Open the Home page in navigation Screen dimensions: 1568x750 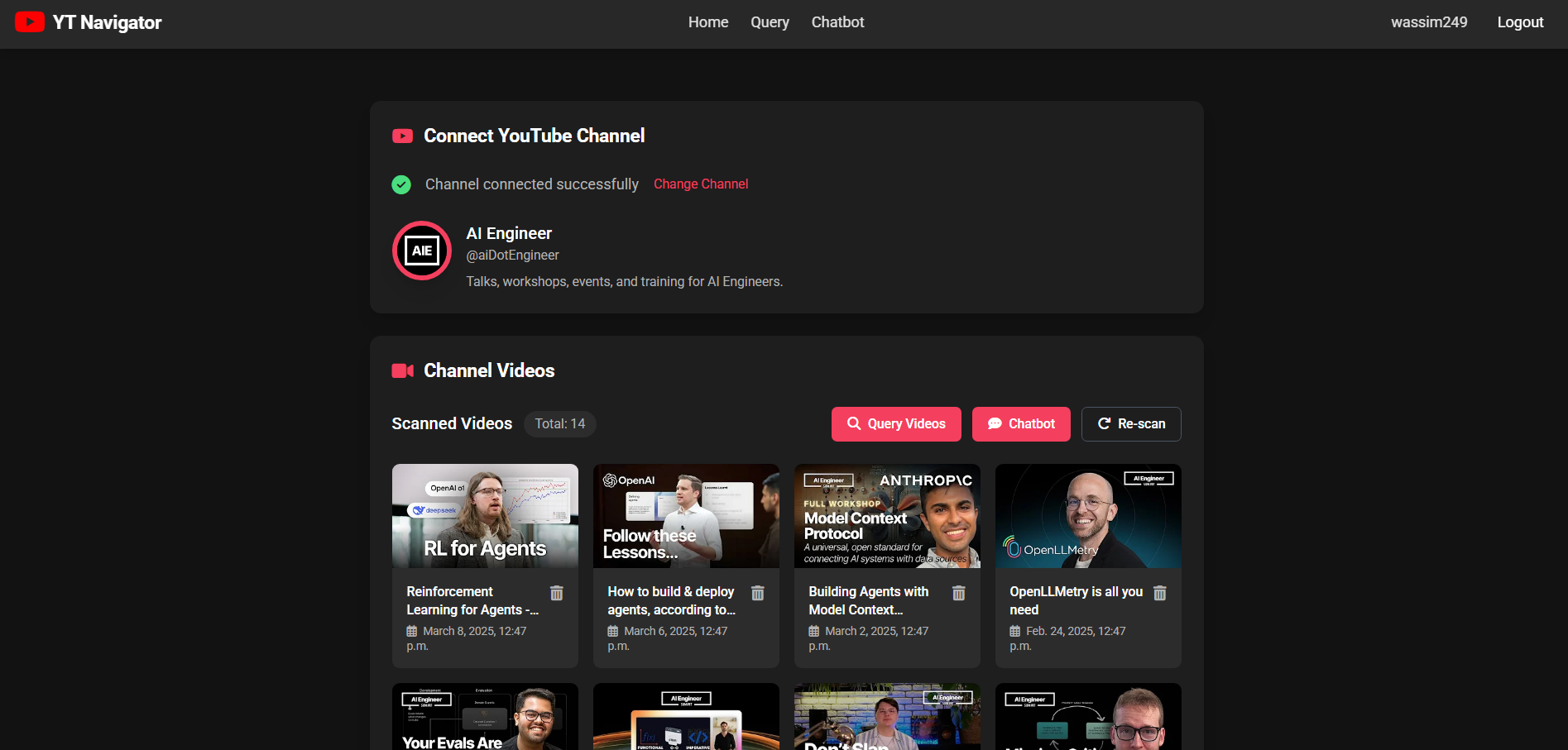[x=708, y=22]
